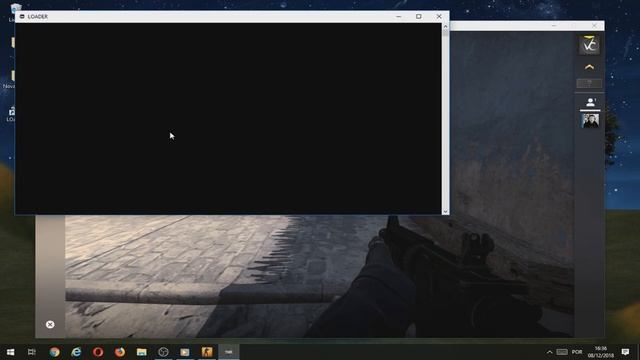Click the LOADER scrollbar down arrow
Screen dimensions: 640x360
click(445, 211)
